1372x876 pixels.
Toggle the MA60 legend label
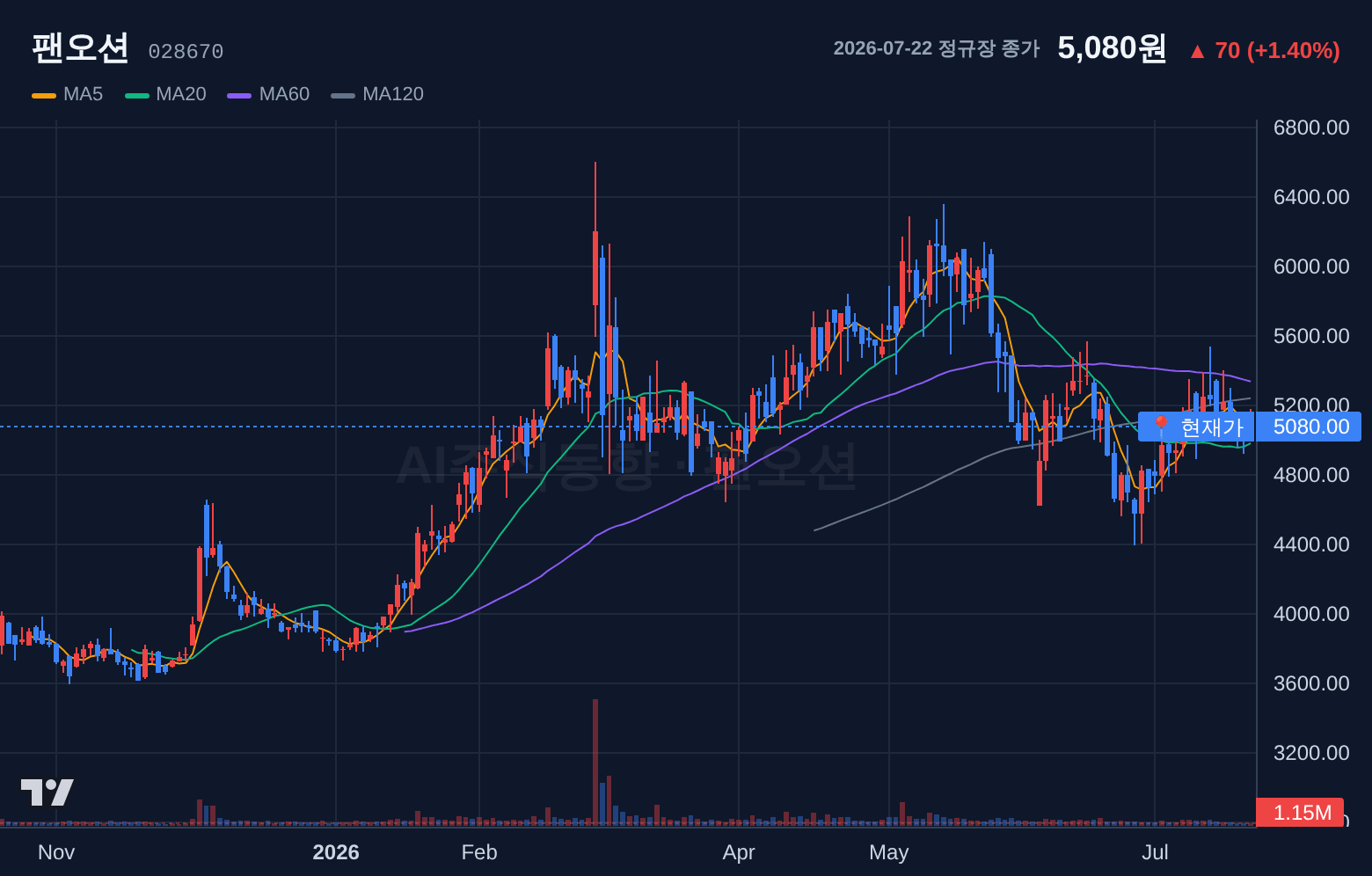[284, 94]
